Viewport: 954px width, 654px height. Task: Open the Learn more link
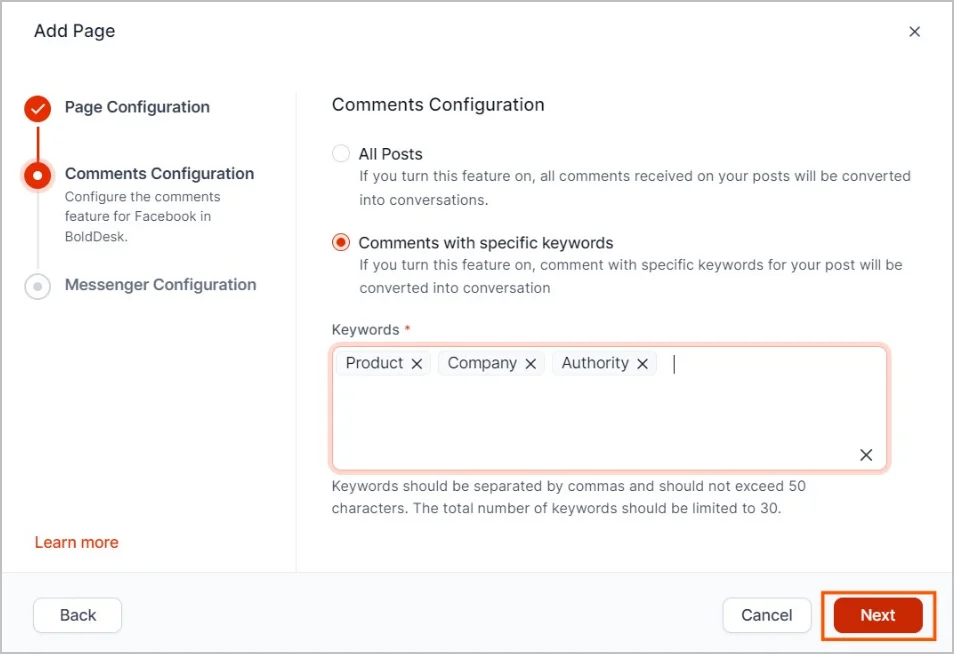[76, 542]
